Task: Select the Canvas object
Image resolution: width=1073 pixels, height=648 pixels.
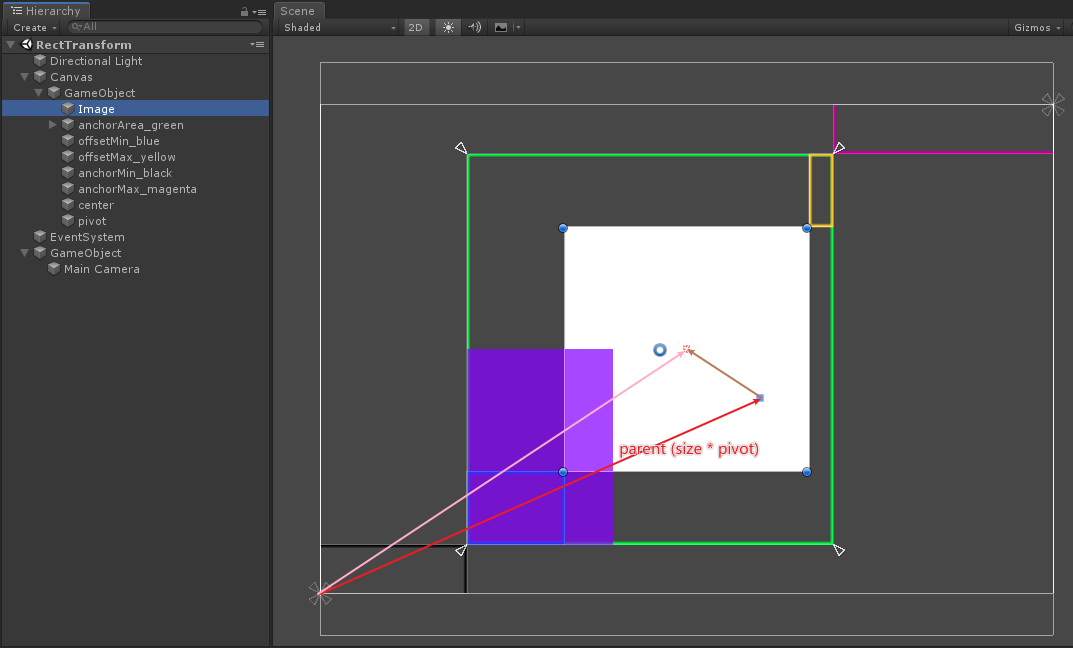Action: [71, 77]
